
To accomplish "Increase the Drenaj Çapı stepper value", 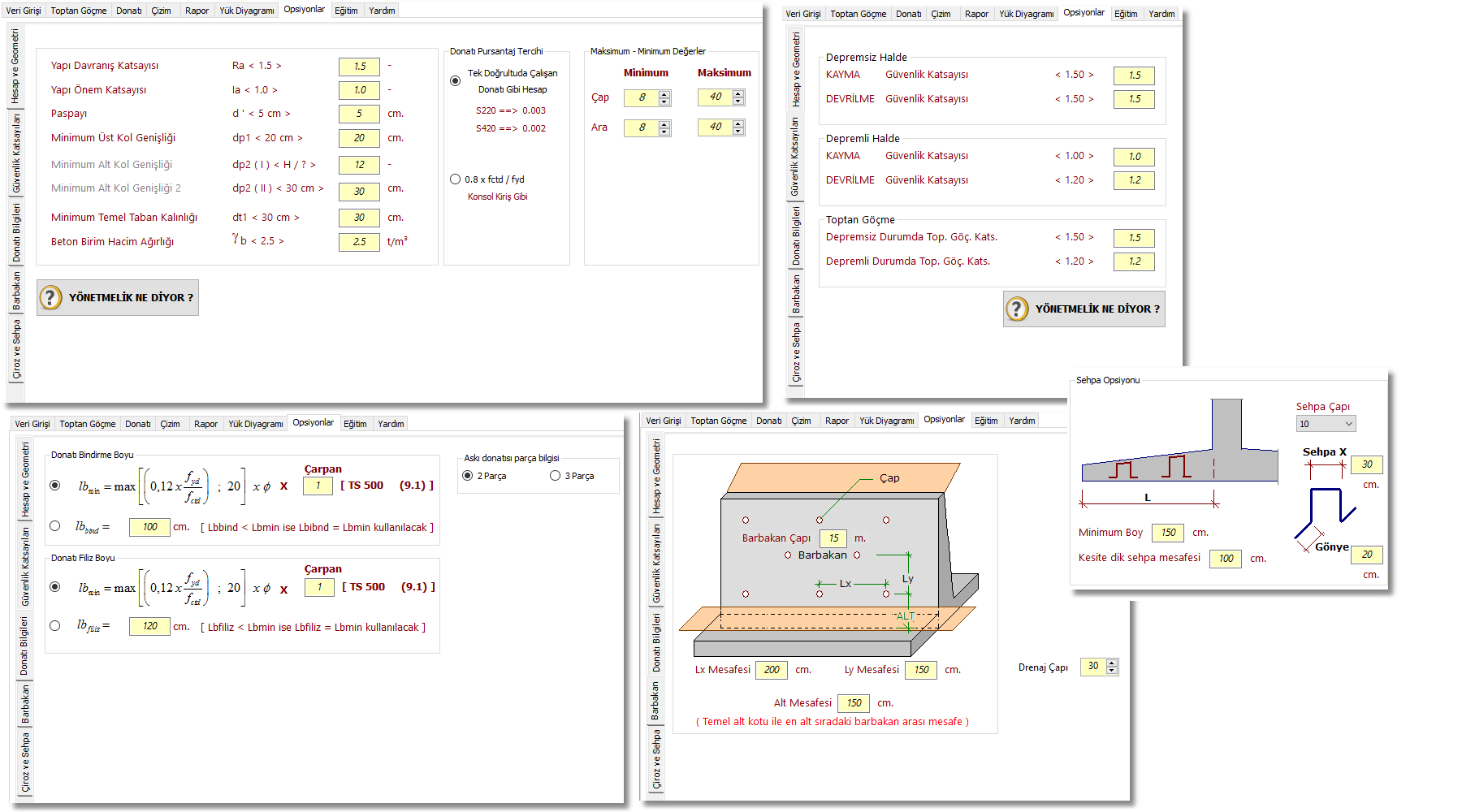I will click(1112, 663).
